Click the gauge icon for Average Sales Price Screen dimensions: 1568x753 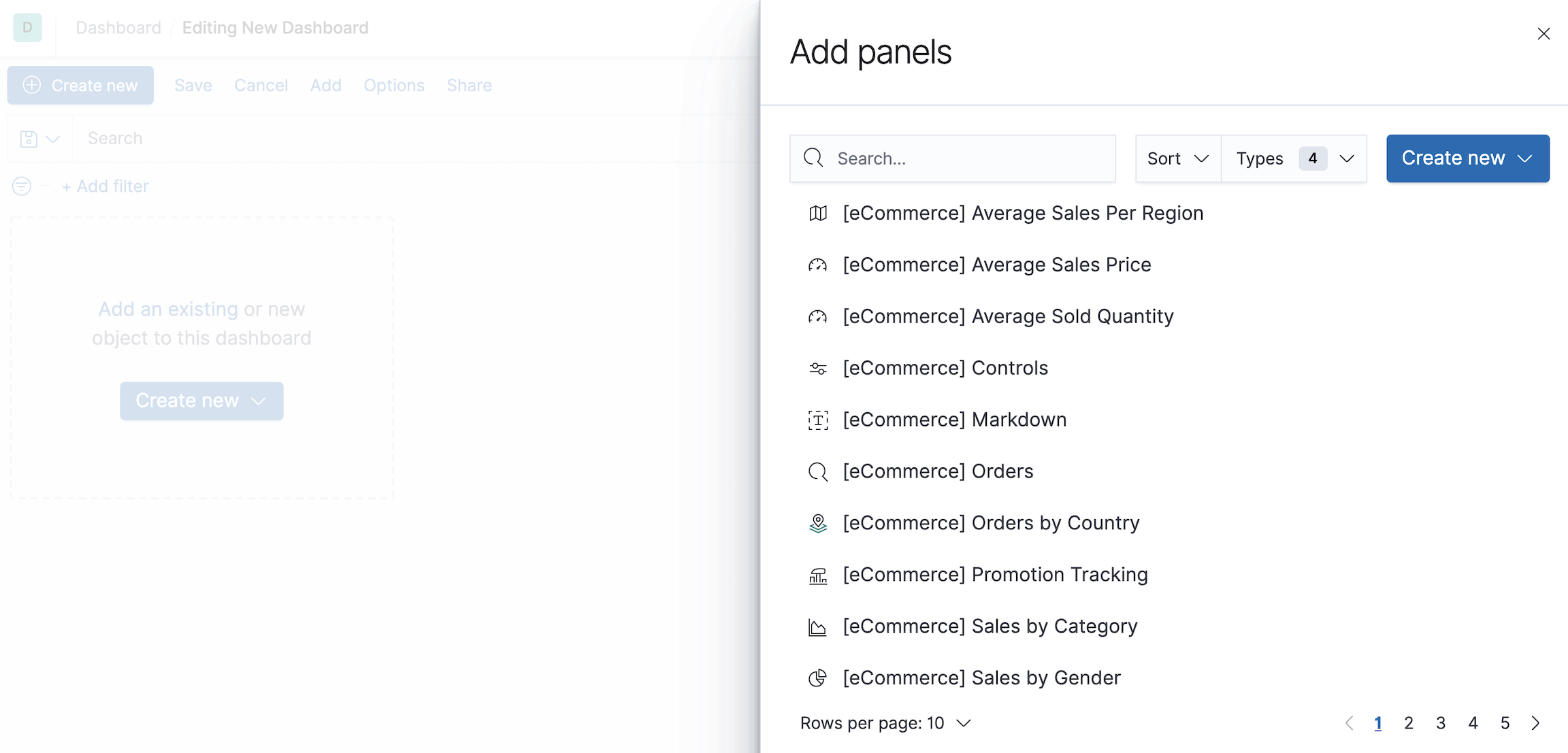(x=818, y=264)
